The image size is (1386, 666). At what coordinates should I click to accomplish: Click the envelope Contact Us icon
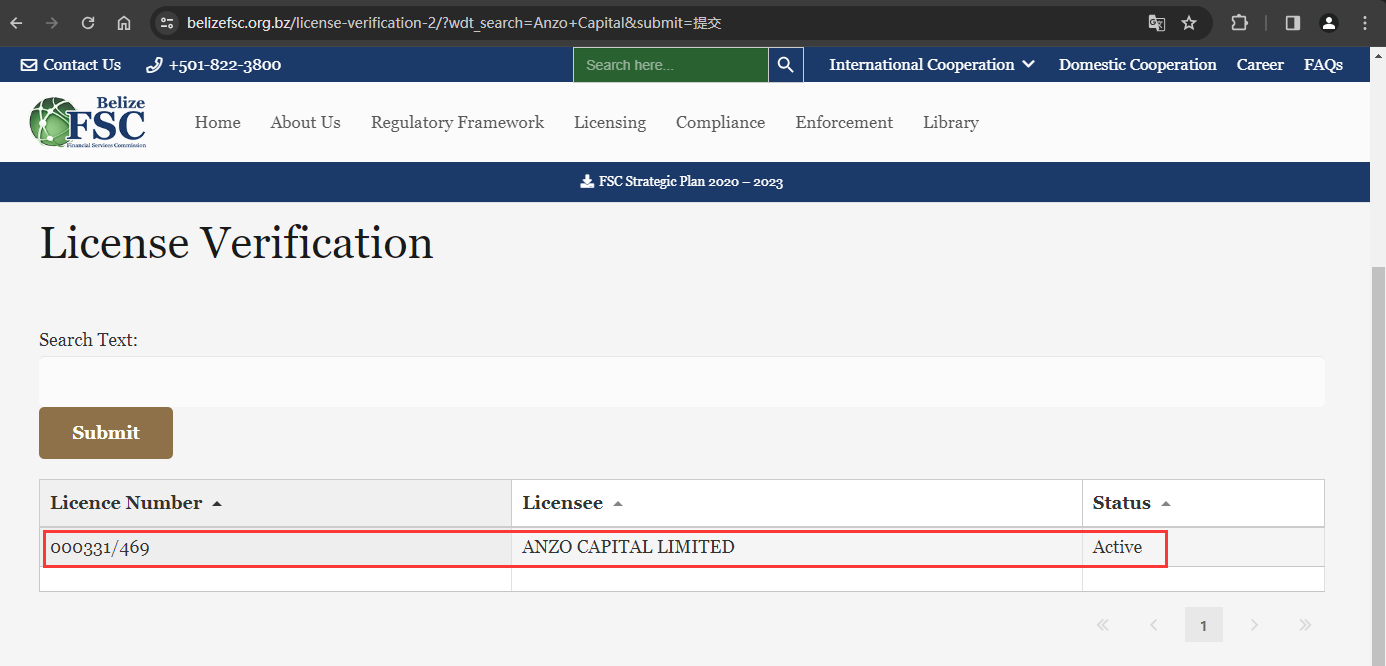pyautogui.click(x=29, y=65)
